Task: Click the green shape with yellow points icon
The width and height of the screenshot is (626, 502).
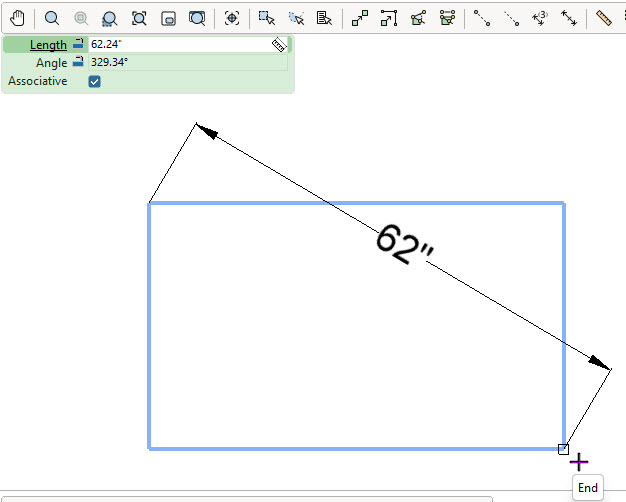Action: [x=418, y=18]
